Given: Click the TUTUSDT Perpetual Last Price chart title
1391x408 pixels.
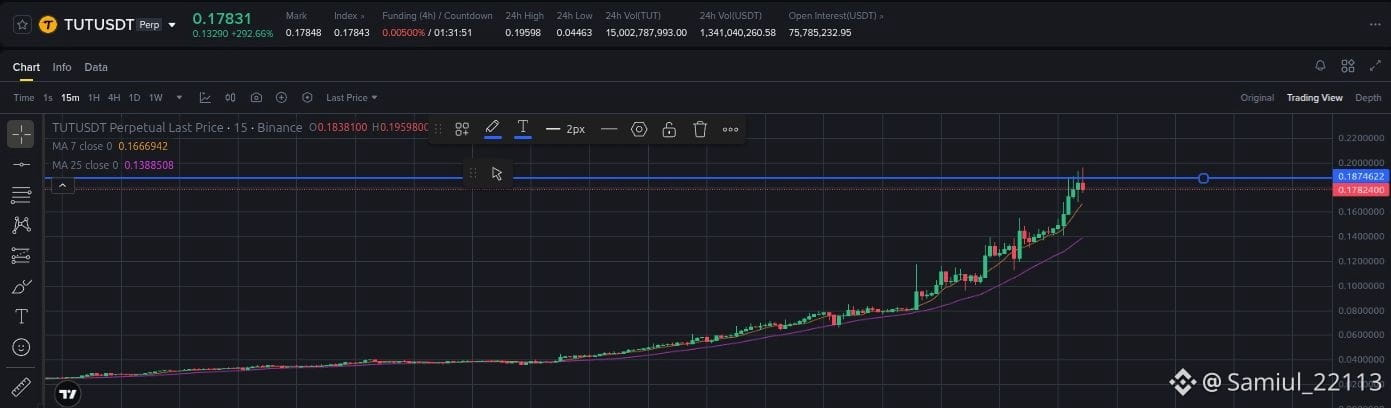Looking at the screenshot, I should (x=177, y=128).
